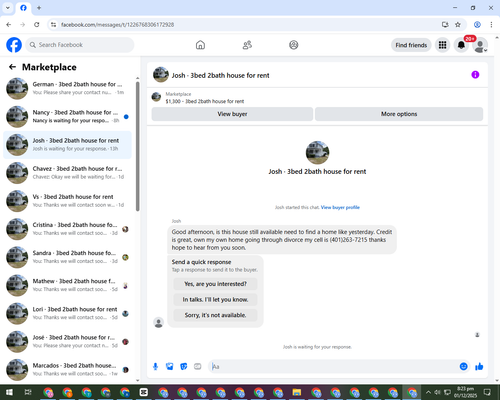Viewport: 500px width, 400px height.
Task: Click the Facebook logo icon
Action: (14, 45)
